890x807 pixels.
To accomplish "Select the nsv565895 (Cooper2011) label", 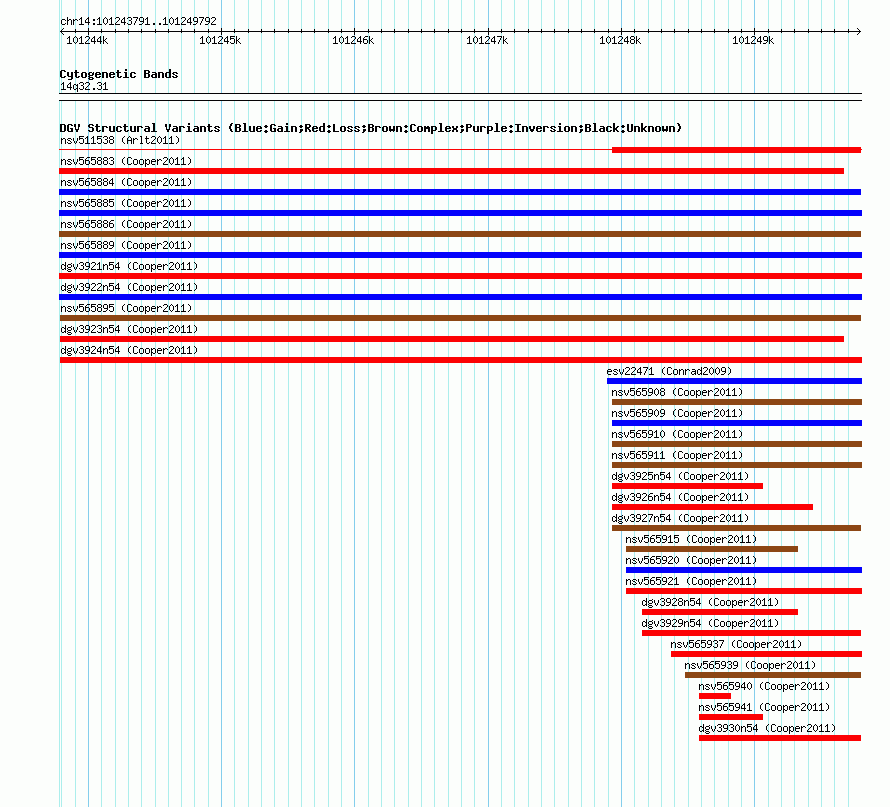I will tap(126, 308).
